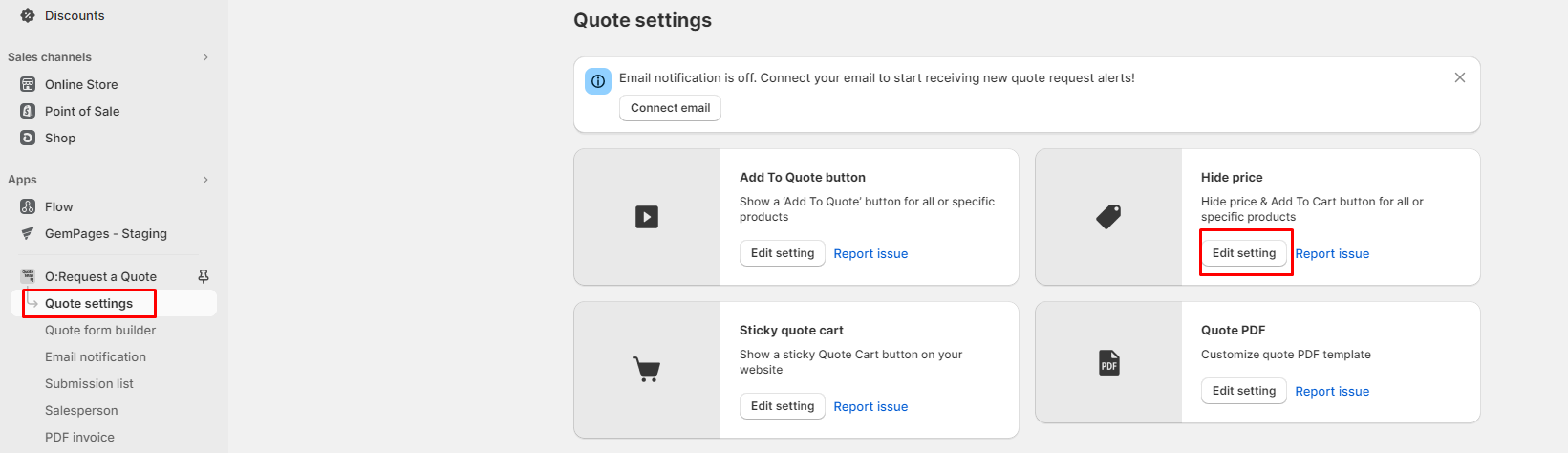Click the Sales channels section label
The width and height of the screenshot is (1568, 453).
tap(50, 57)
